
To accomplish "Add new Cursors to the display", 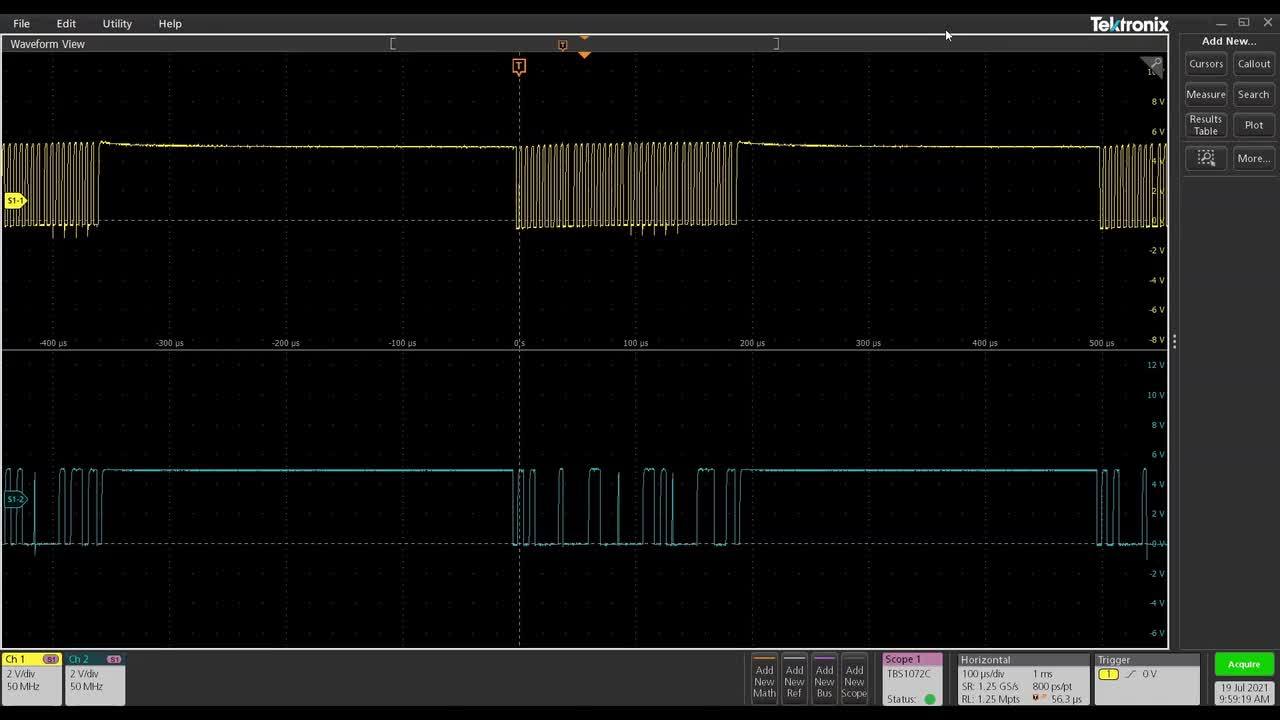I will [x=1206, y=64].
